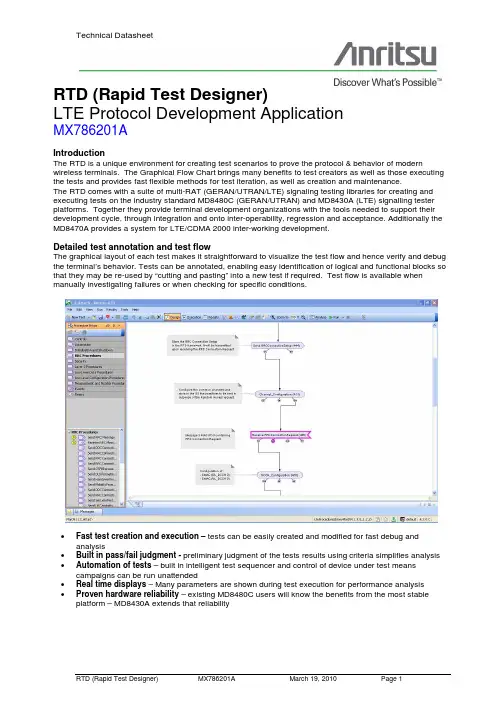Switch to the Results view toolbar button
The width and height of the screenshot is (504, 713).
pyautogui.click(x=211, y=317)
